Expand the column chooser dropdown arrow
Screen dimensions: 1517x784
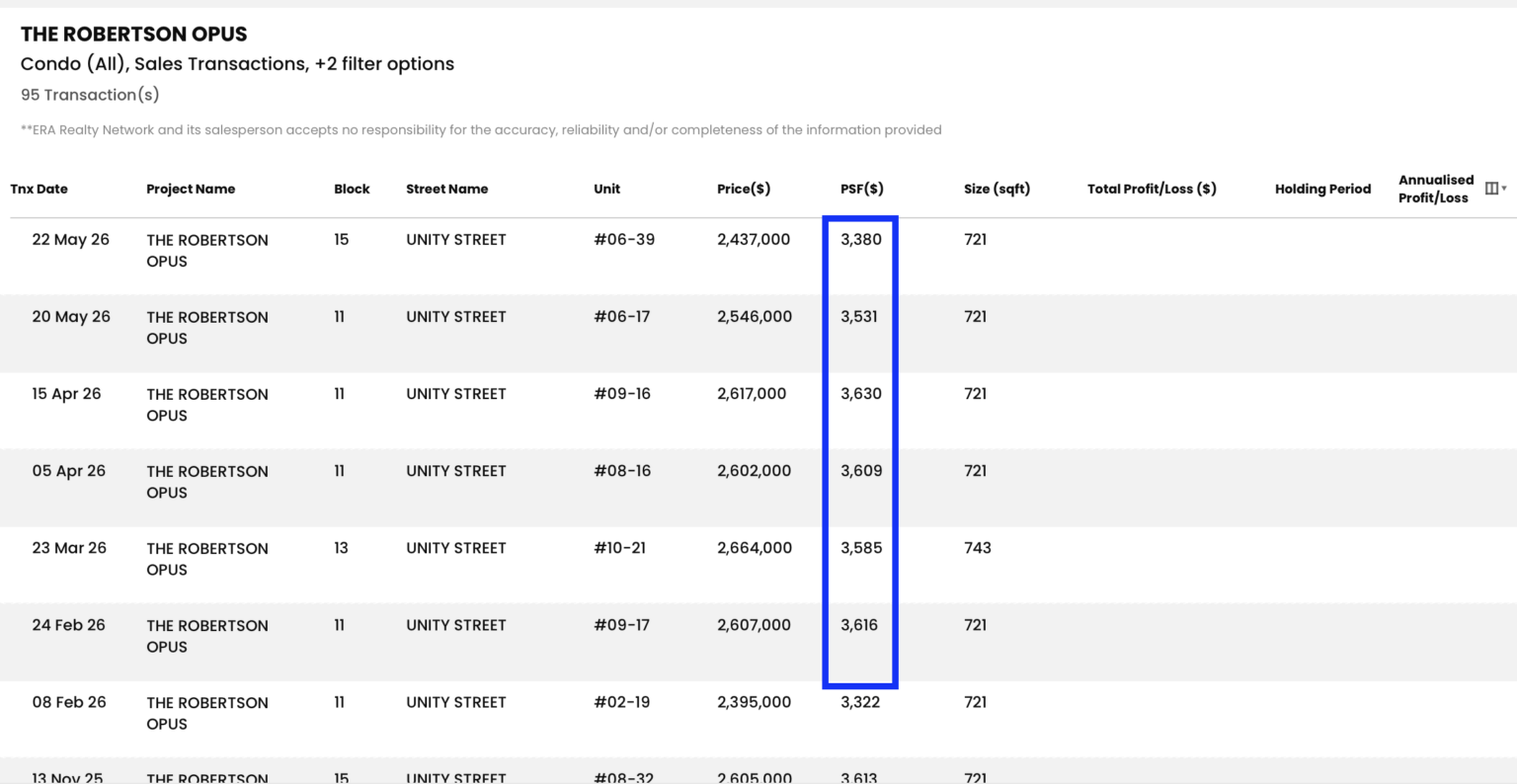click(x=1504, y=190)
